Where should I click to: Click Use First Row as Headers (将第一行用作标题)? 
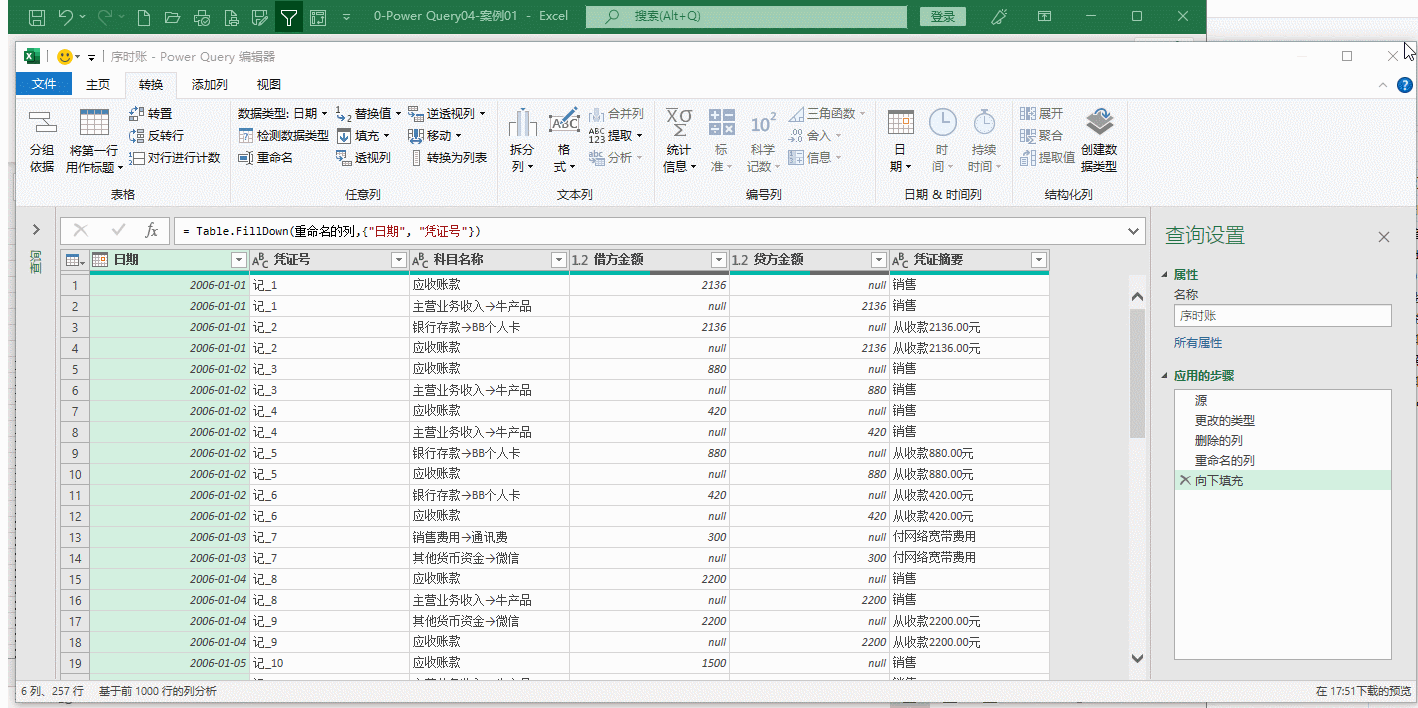tap(94, 141)
